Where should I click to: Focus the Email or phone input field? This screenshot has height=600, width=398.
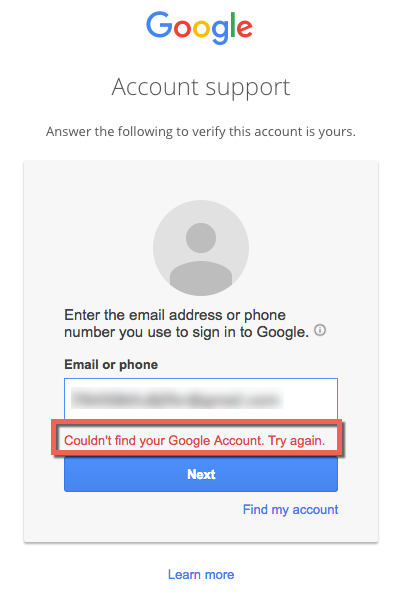[x=201, y=398]
